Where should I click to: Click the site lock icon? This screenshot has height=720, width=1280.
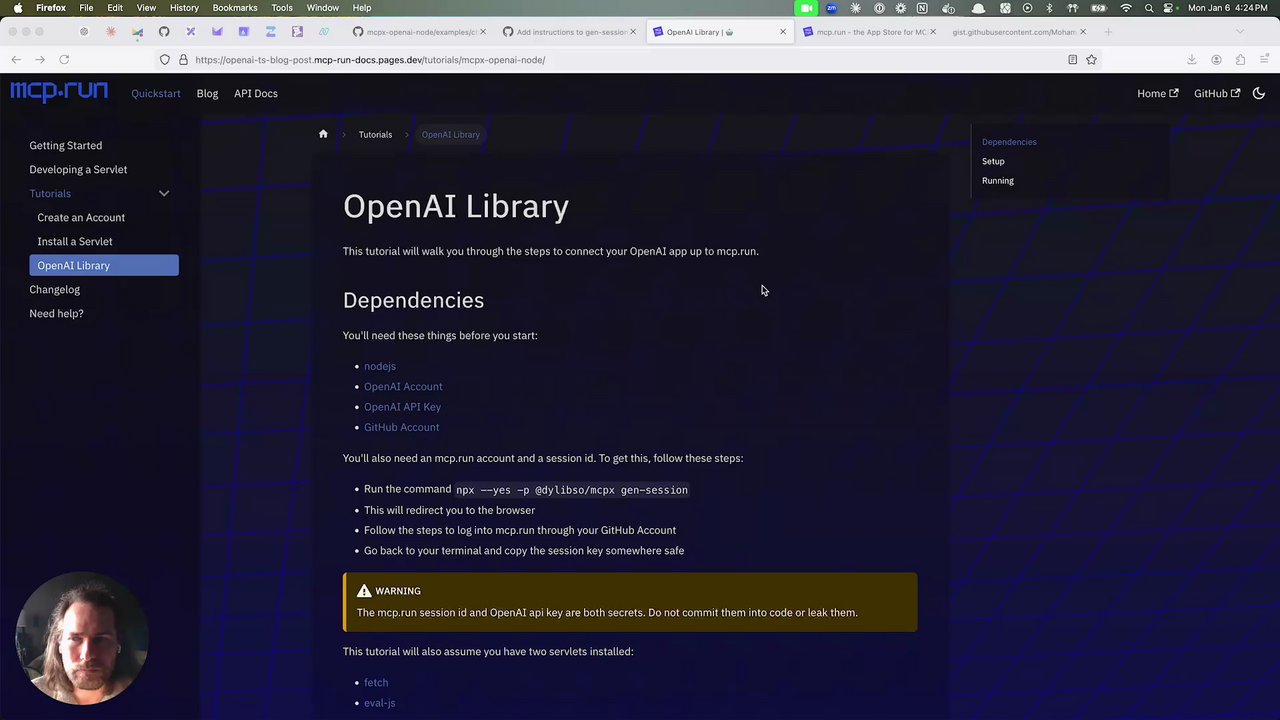183,60
